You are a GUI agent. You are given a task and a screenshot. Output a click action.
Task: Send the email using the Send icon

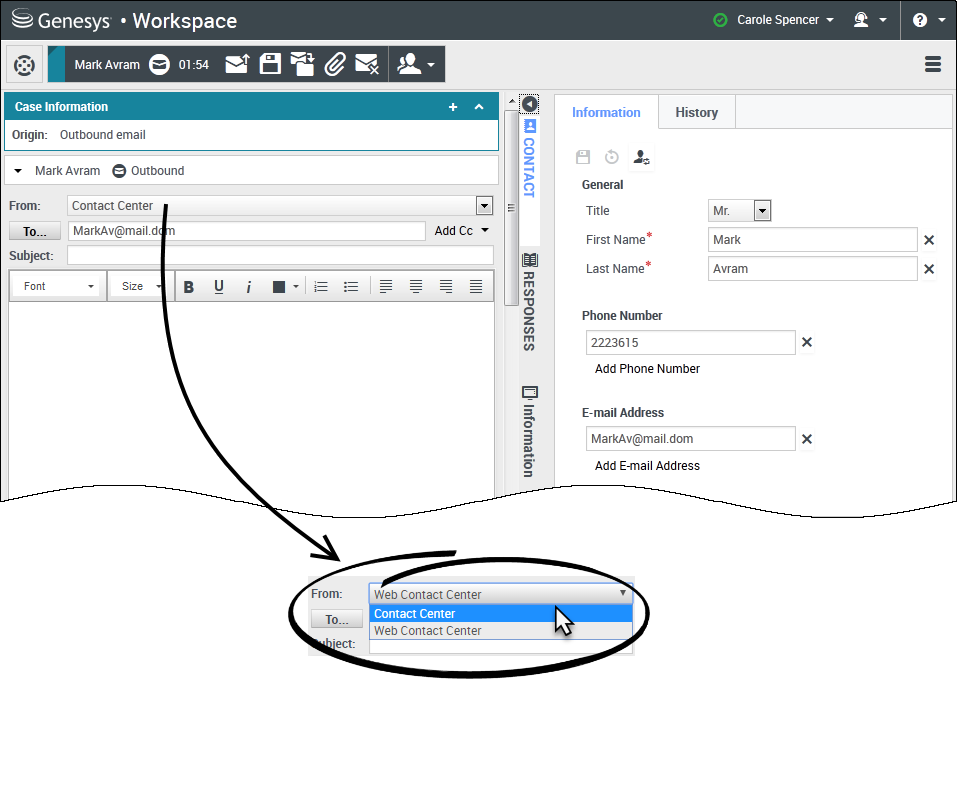pyautogui.click(x=236, y=65)
